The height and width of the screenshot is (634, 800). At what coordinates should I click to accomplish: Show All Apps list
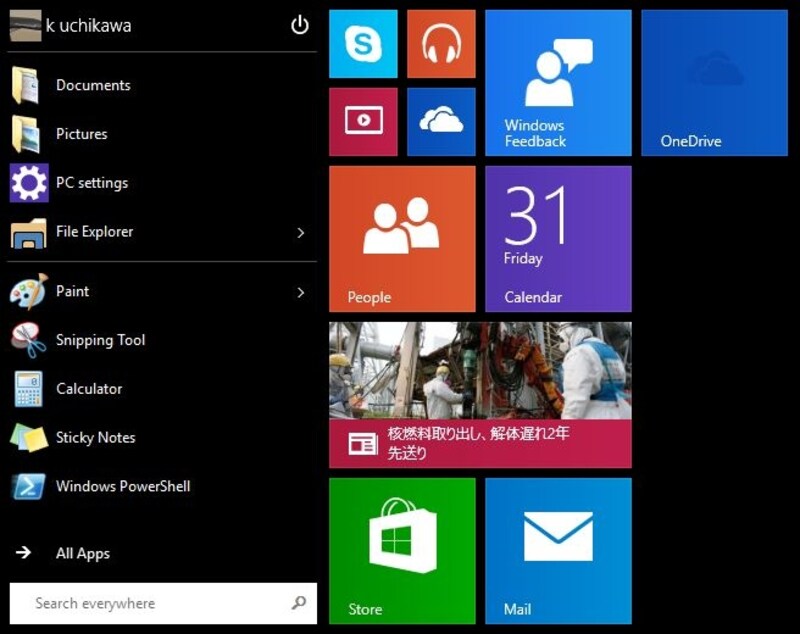[82, 553]
